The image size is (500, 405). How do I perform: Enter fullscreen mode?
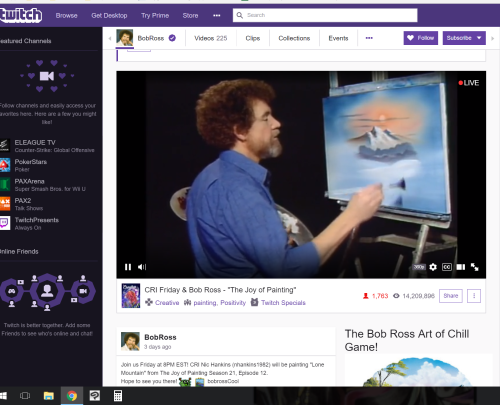475,267
